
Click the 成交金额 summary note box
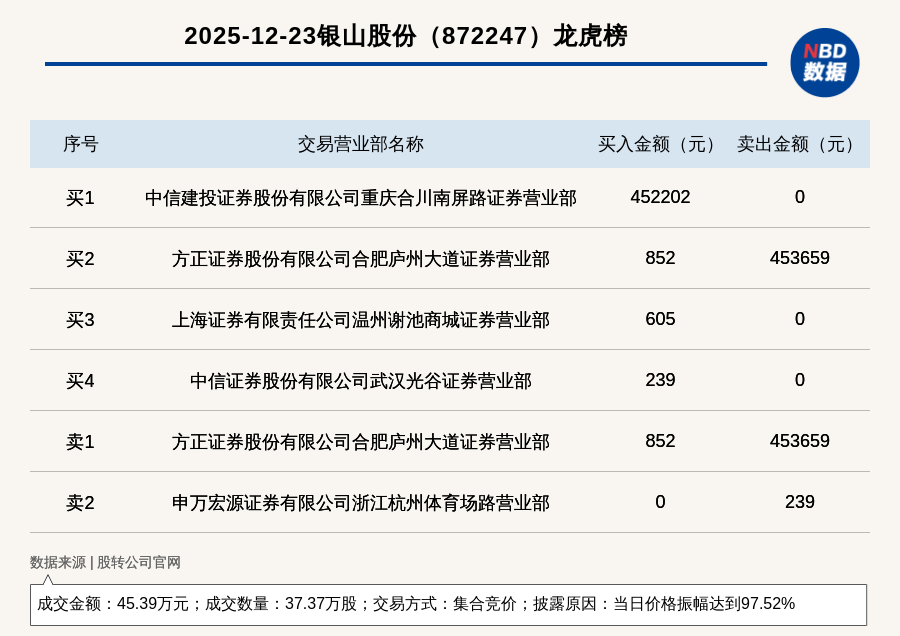(448, 604)
